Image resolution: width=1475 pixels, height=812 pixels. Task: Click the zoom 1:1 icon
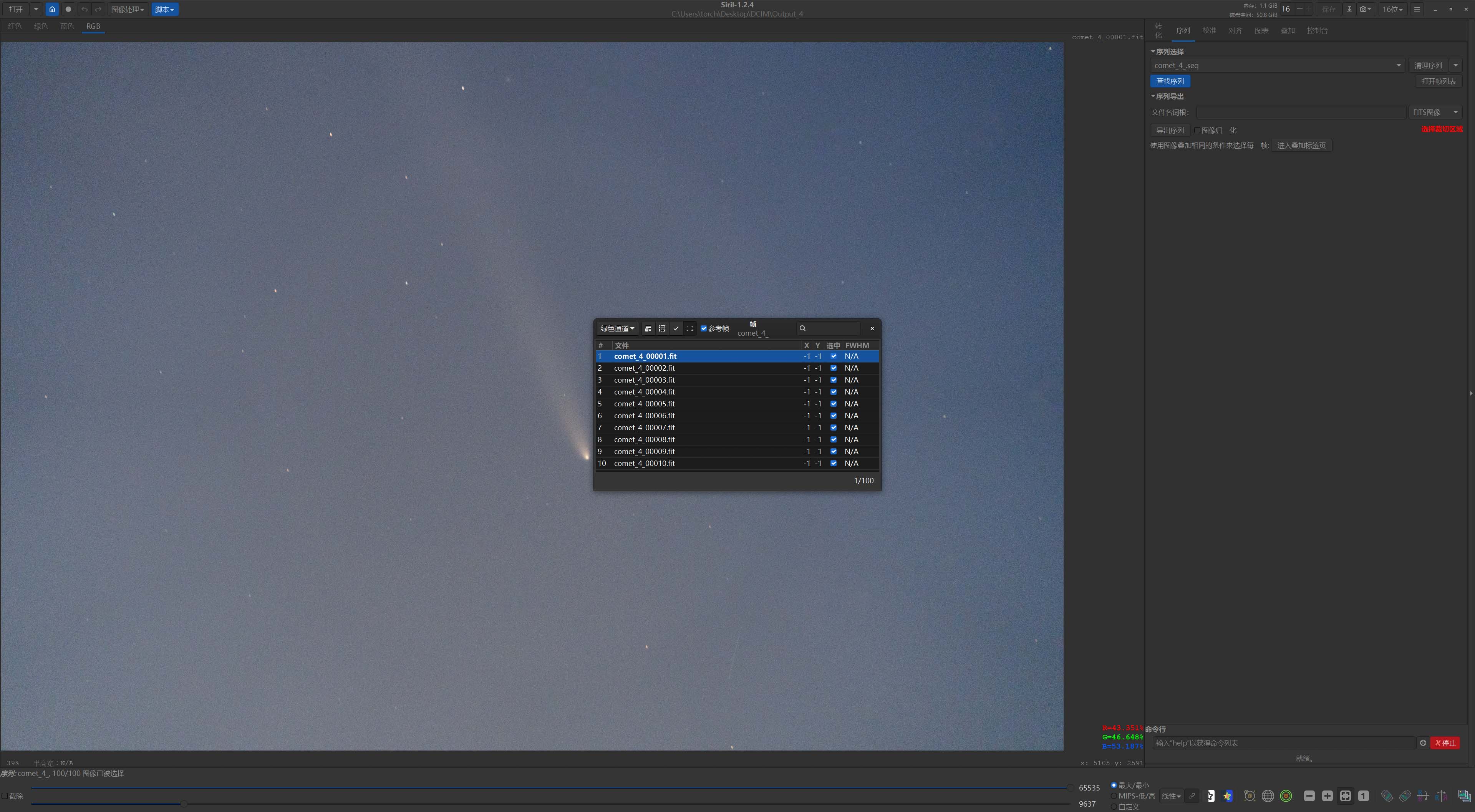tap(1363, 796)
